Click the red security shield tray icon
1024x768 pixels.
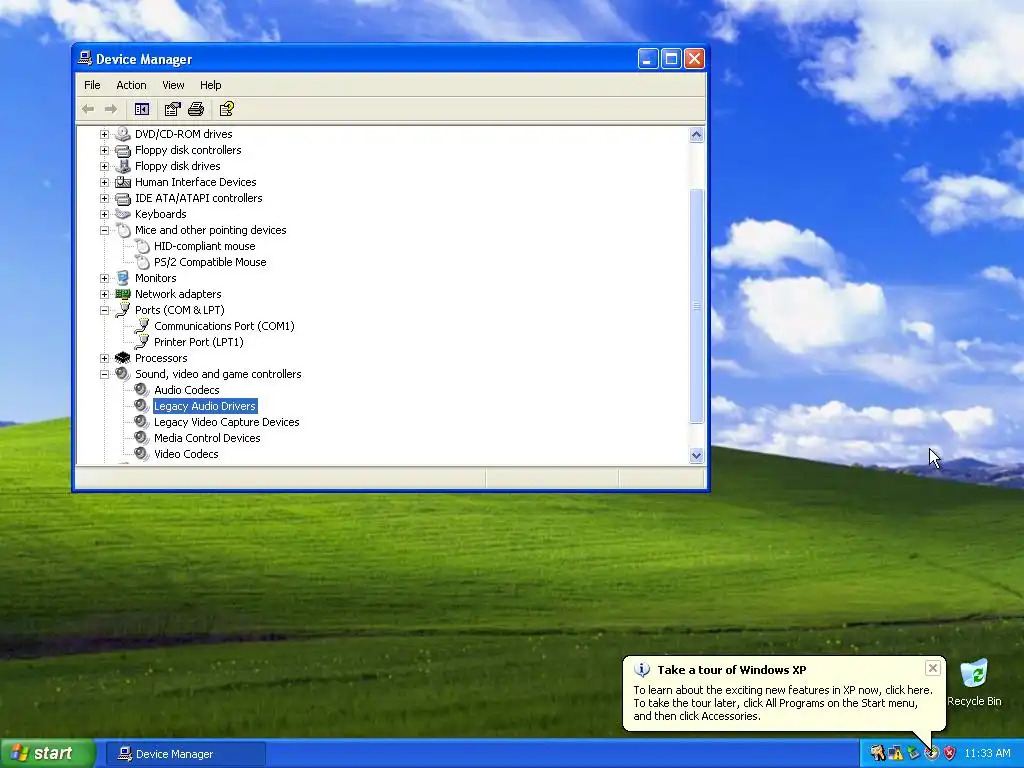pos(950,754)
